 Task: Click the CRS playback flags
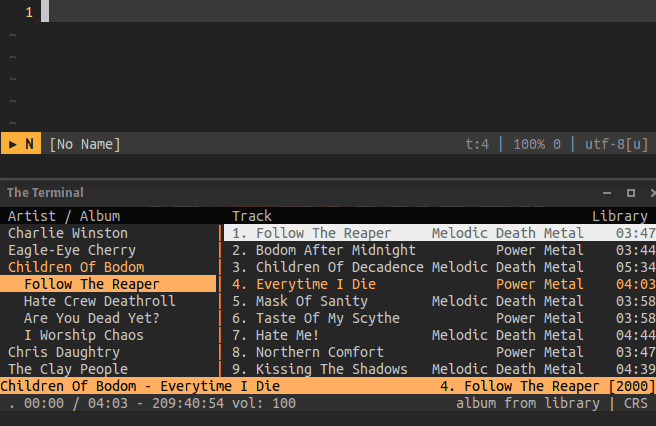[636, 403]
